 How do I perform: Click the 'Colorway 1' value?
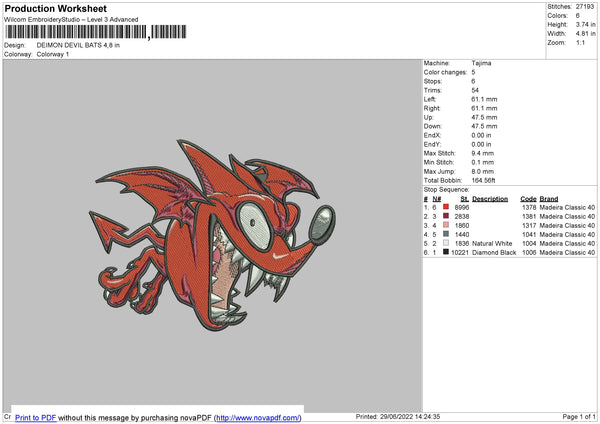coord(53,54)
